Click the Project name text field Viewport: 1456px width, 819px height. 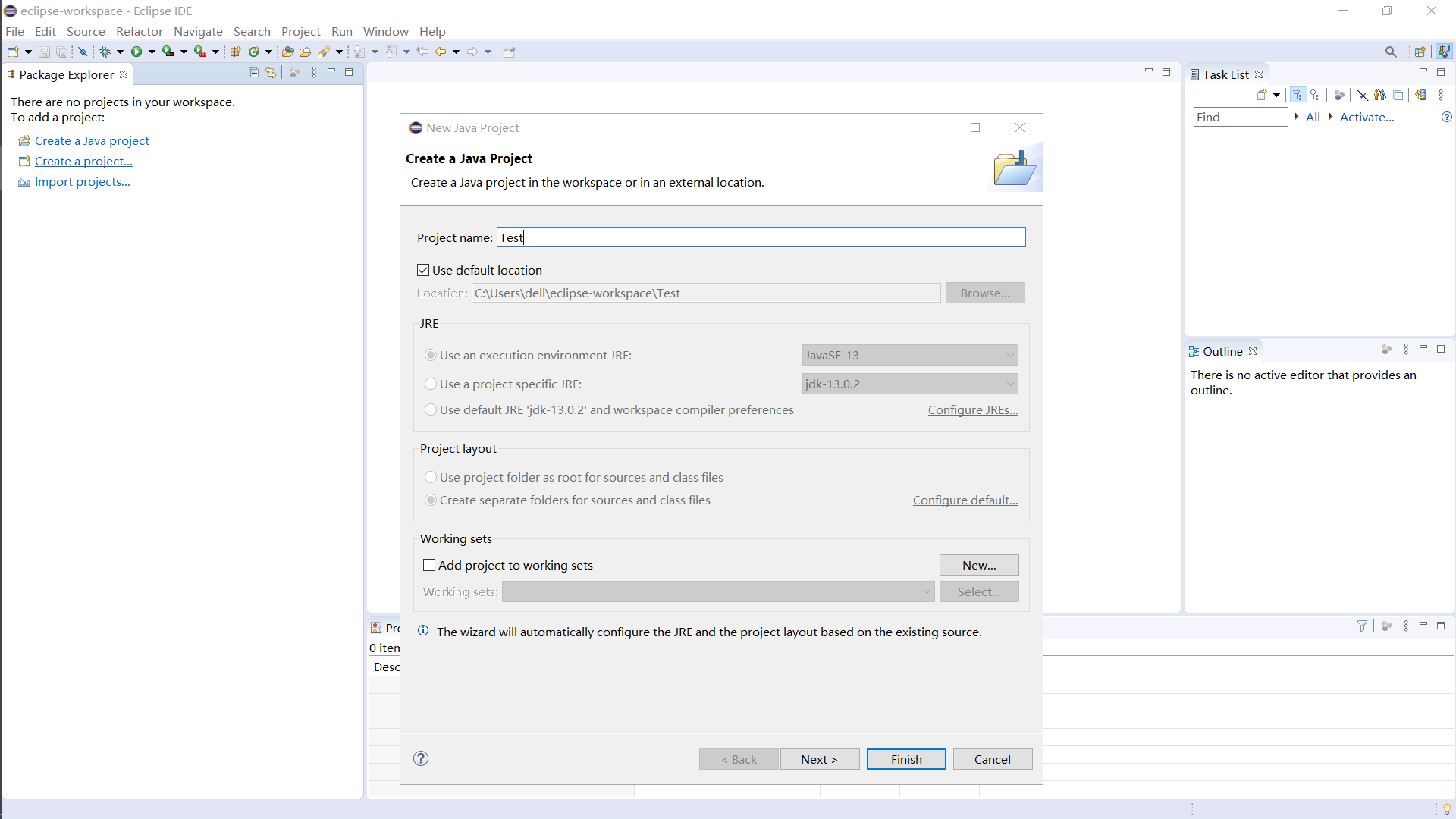point(761,237)
